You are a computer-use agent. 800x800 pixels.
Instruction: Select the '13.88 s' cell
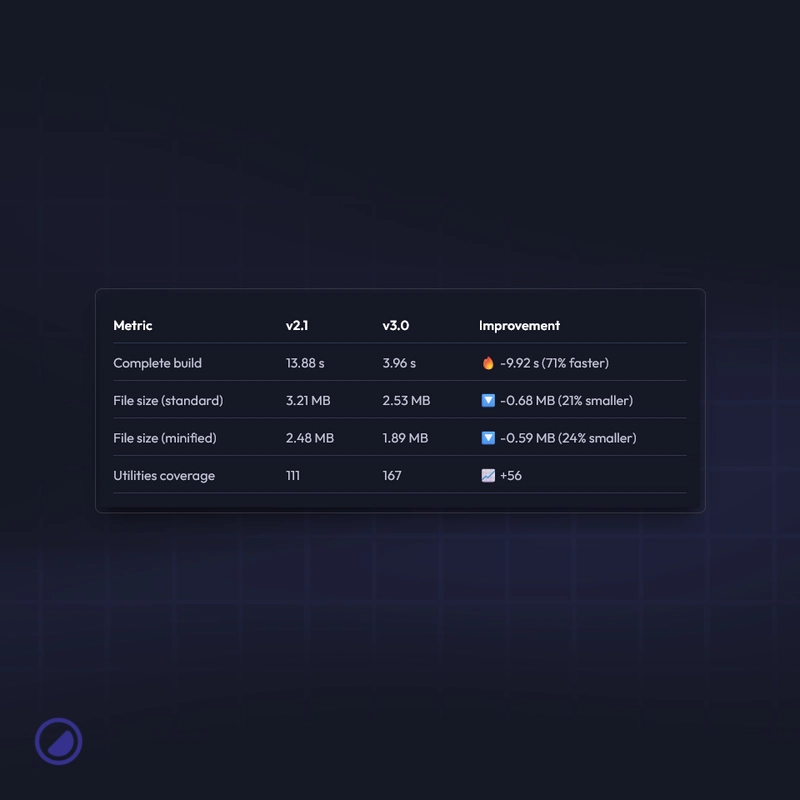point(305,363)
